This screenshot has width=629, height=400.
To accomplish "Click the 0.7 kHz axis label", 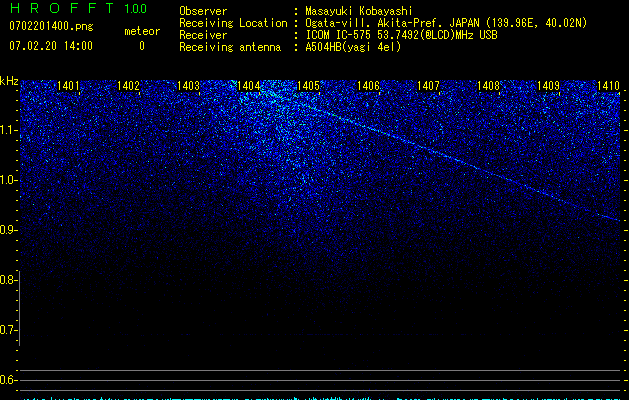I will 7,330.
